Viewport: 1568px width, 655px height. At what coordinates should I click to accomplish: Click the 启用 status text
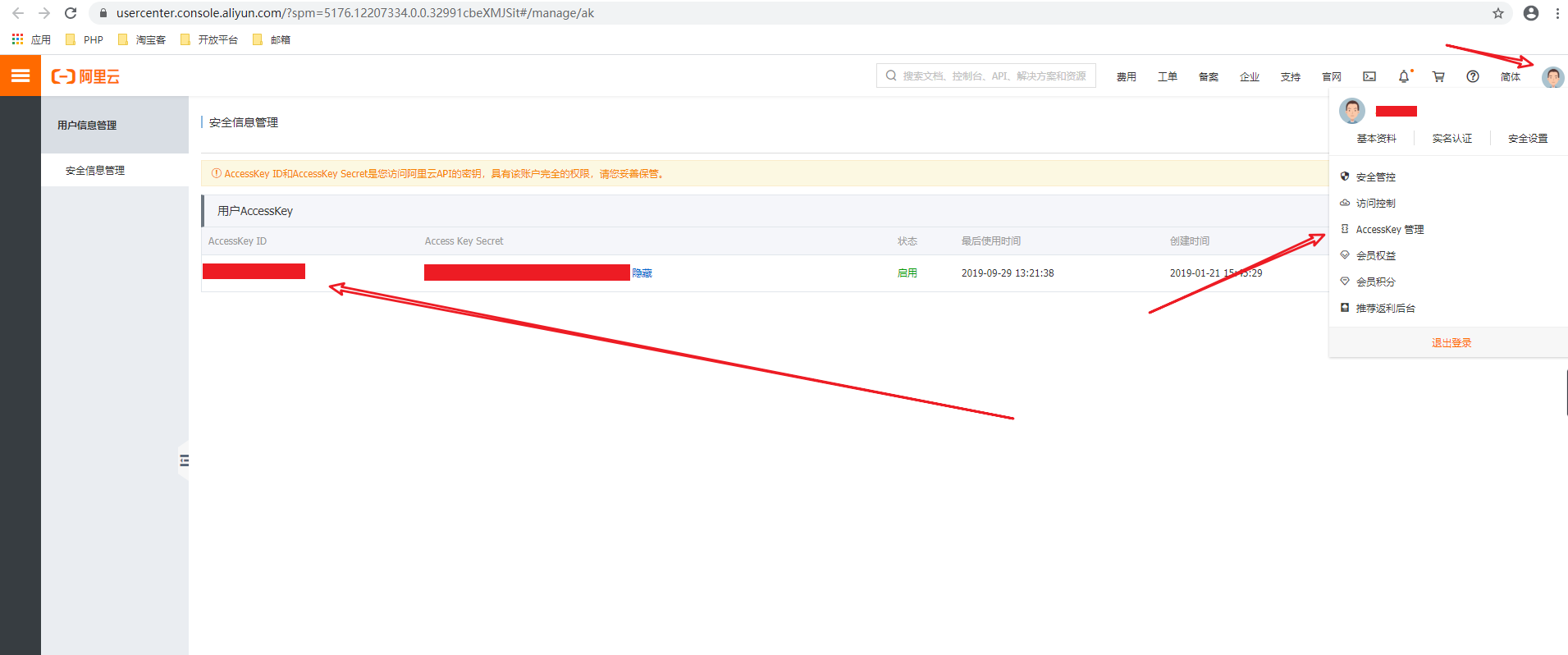907,273
